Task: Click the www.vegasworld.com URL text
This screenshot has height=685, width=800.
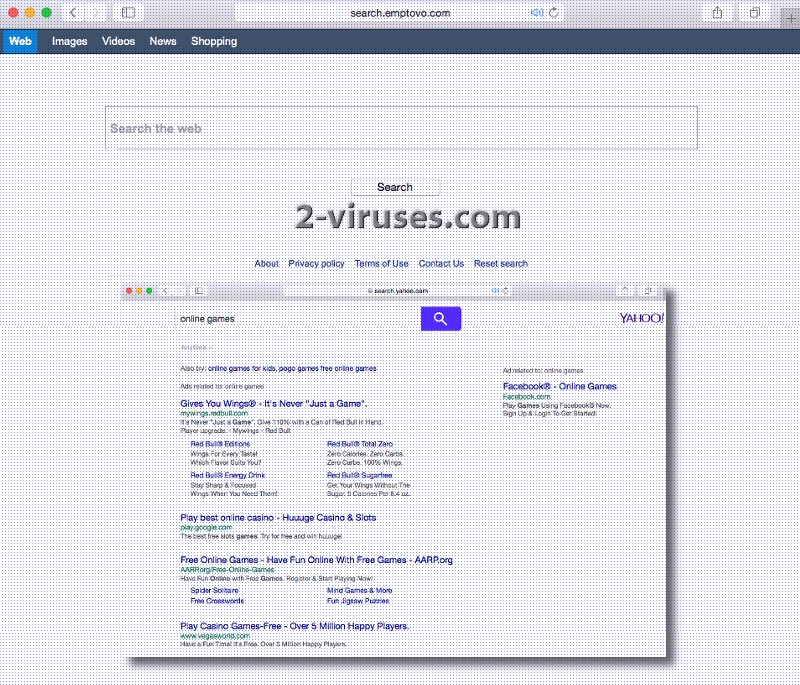Action: [x=215, y=636]
